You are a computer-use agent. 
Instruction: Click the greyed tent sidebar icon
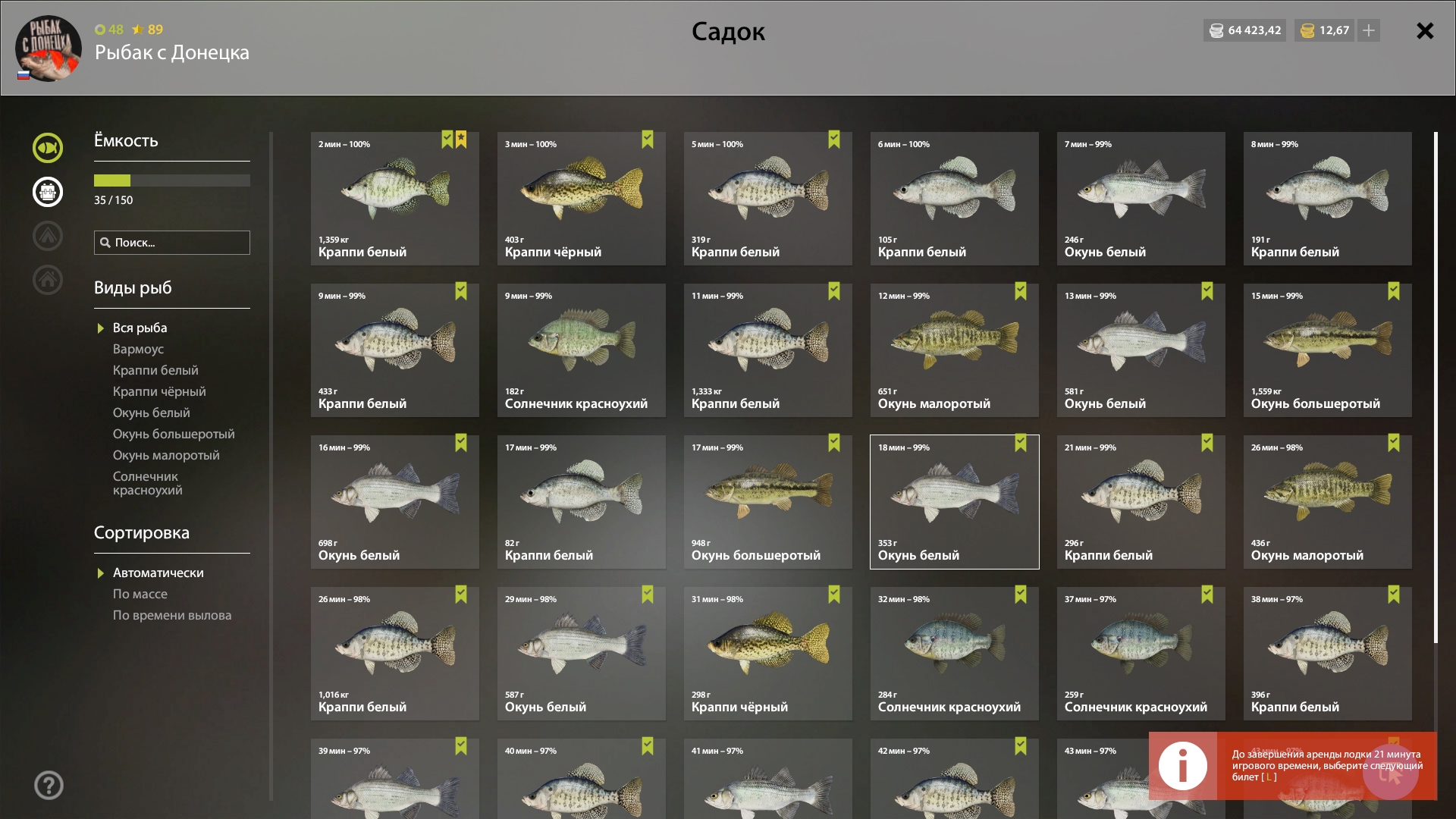47,236
